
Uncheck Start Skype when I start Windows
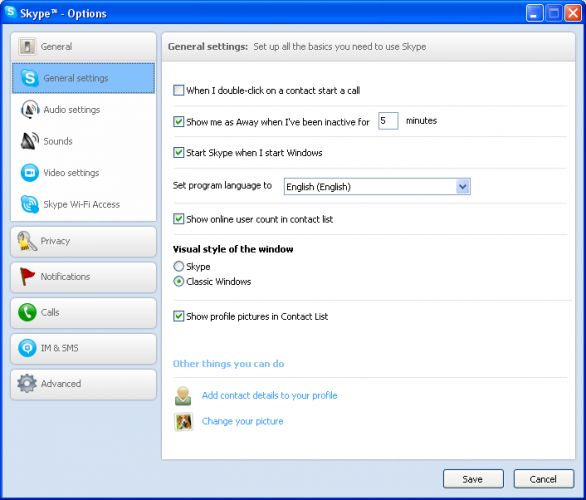coord(179,152)
